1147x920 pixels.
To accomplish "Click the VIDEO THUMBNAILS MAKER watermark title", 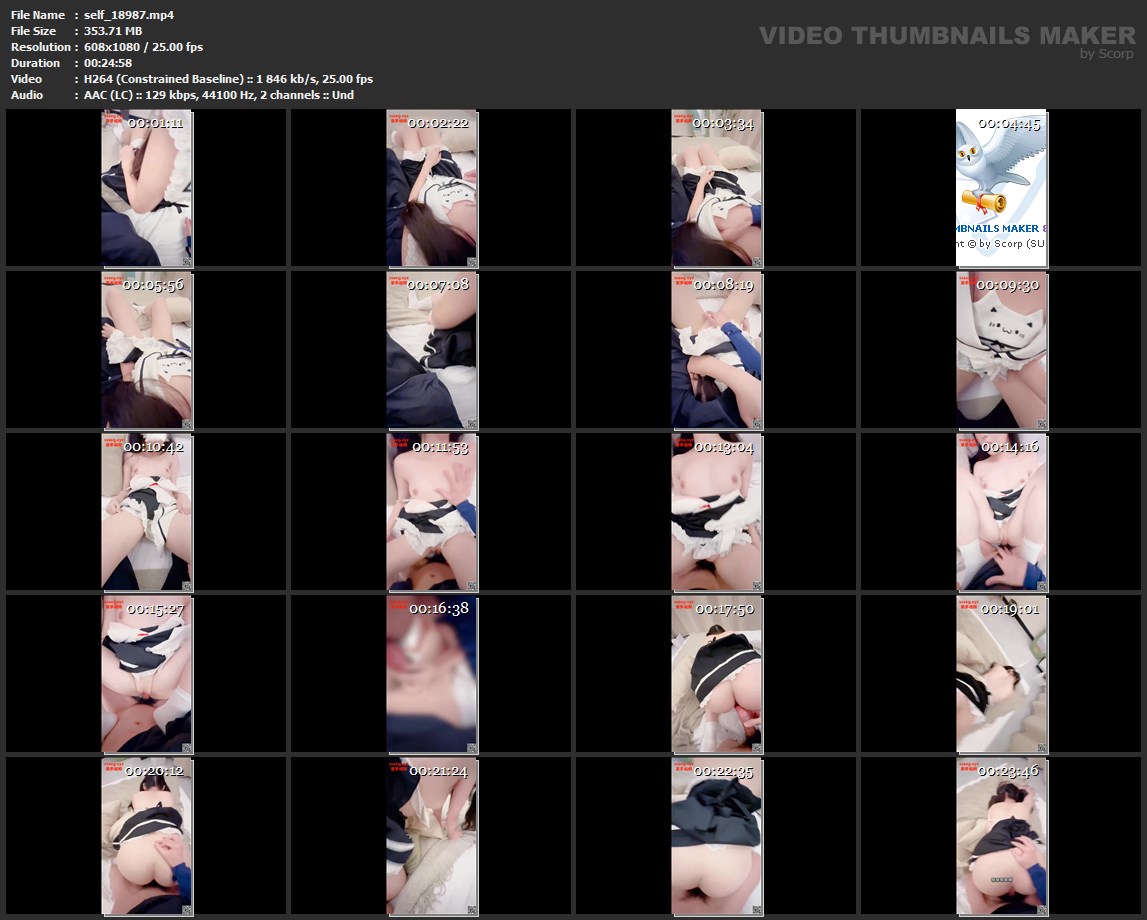I will pyautogui.click(x=946, y=36).
